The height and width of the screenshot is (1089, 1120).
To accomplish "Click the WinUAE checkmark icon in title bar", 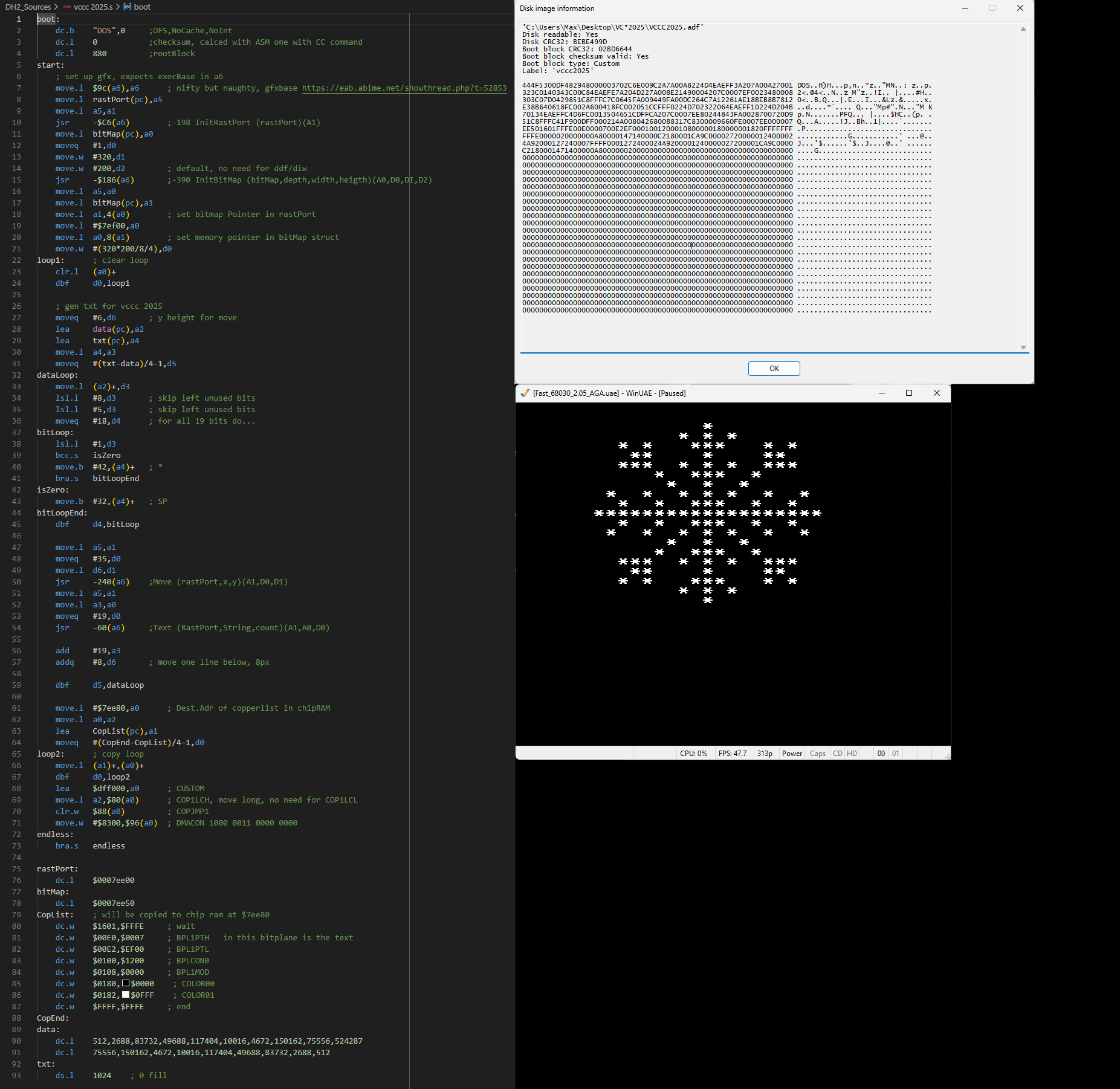I will pos(525,393).
